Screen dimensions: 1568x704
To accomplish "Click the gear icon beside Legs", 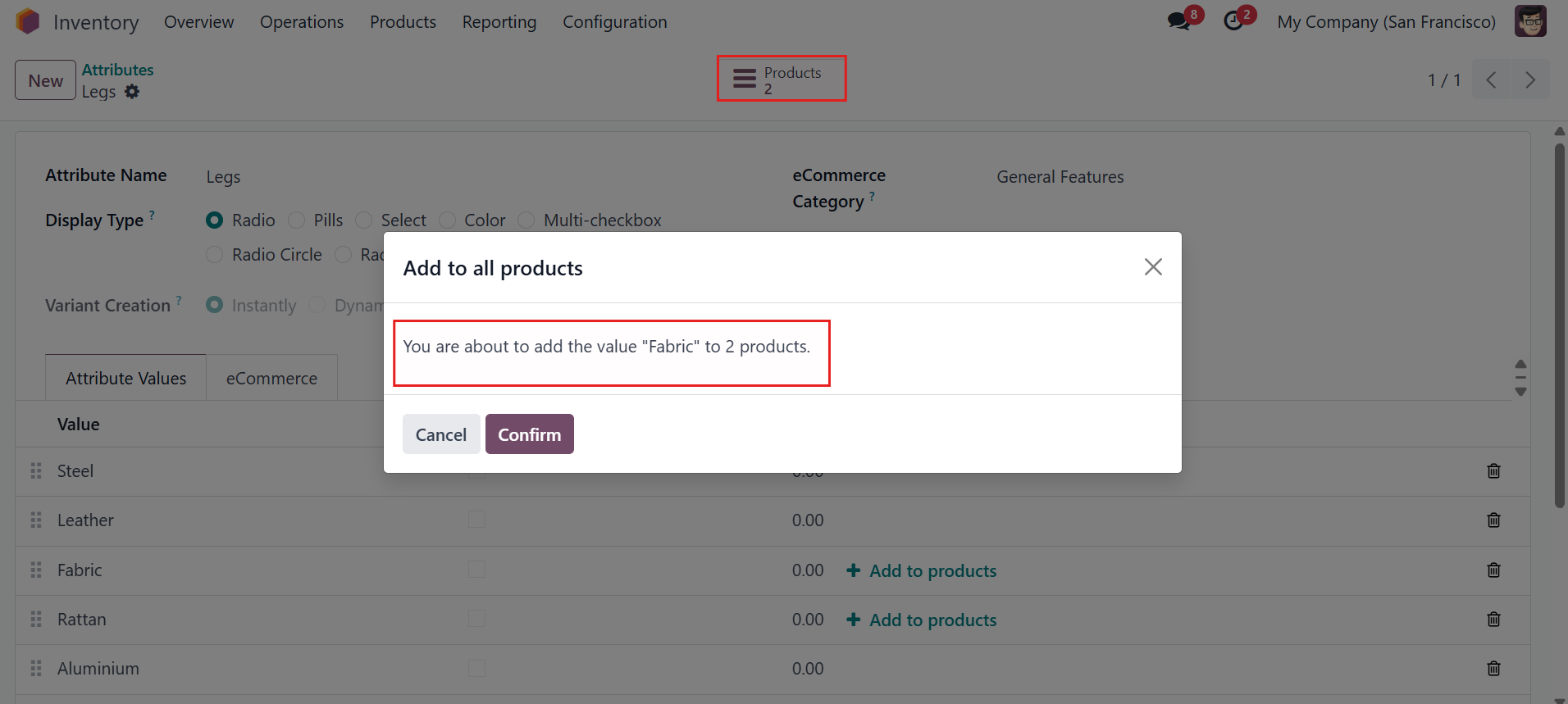I will tap(132, 92).
